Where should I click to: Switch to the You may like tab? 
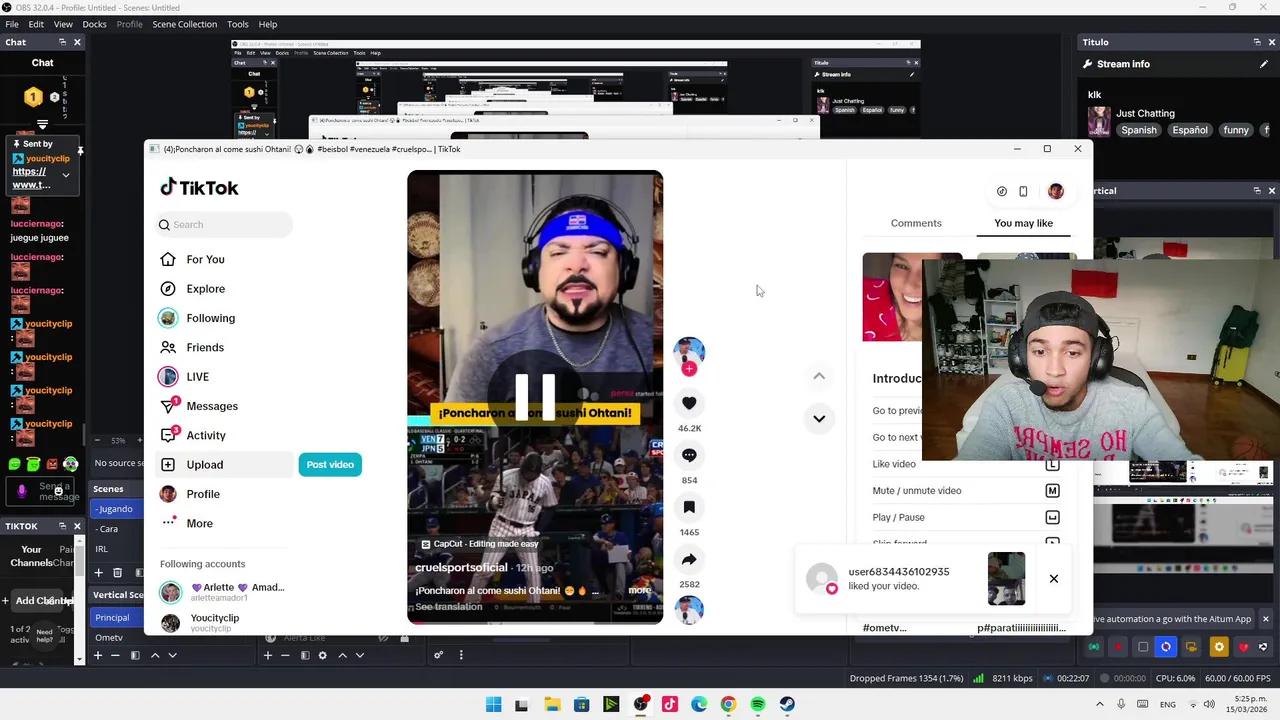coord(1023,223)
